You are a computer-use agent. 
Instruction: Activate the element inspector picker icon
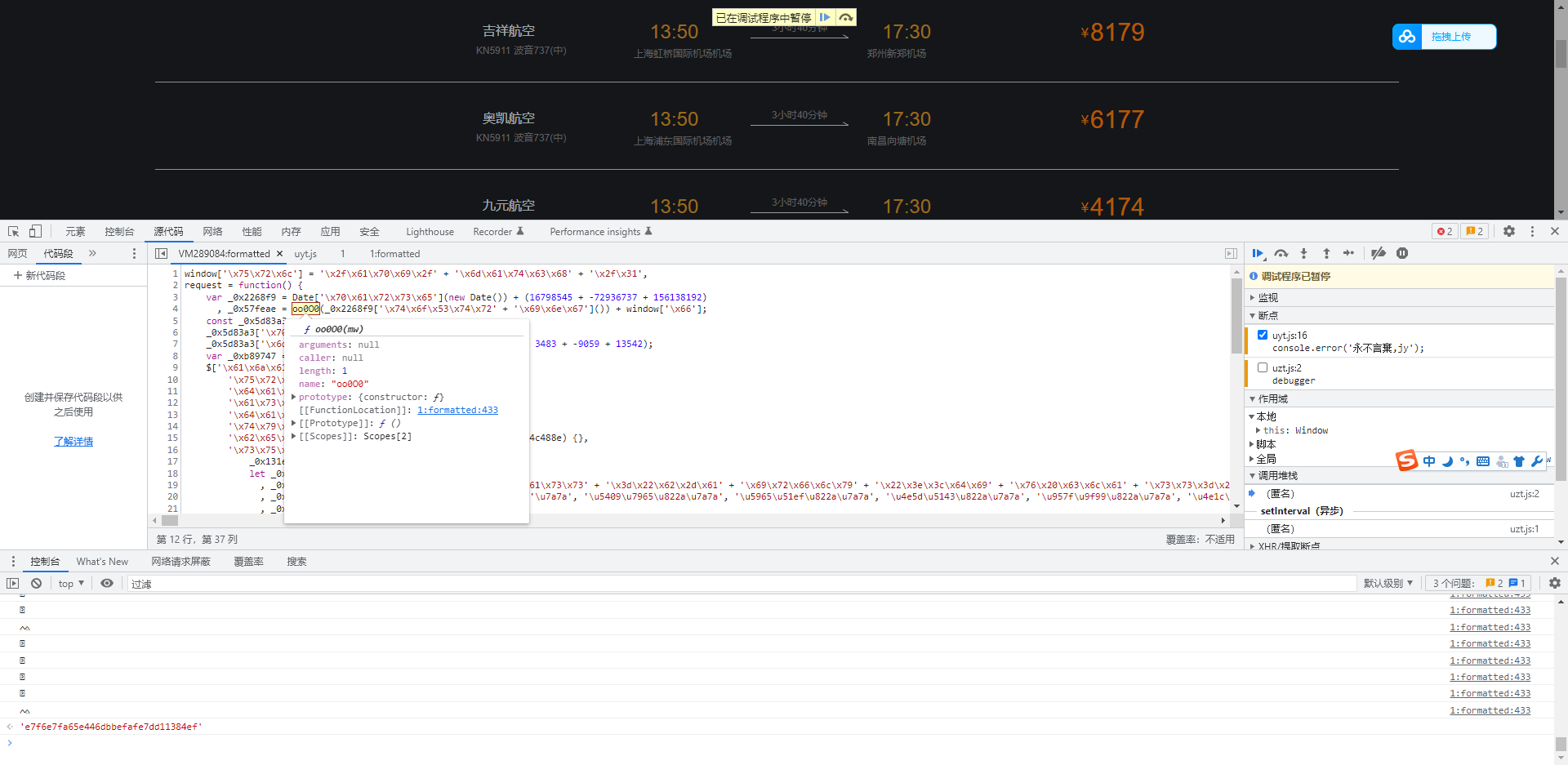point(14,232)
